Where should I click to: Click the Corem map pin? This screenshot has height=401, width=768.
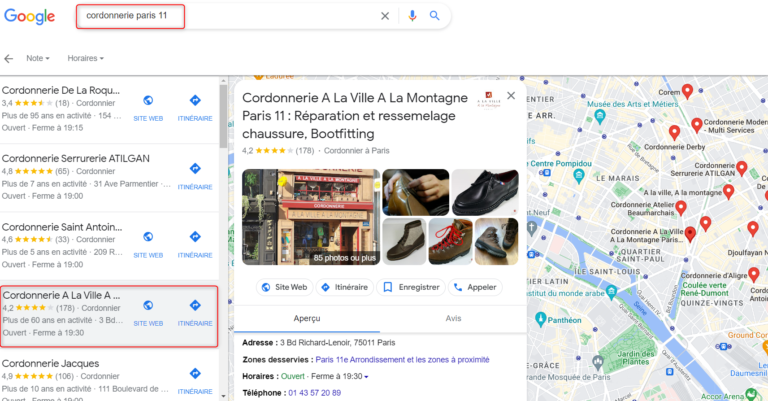click(688, 91)
